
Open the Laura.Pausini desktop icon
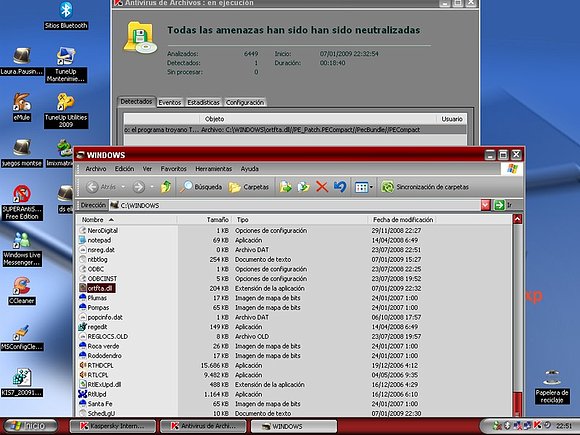tap(22, 61)
